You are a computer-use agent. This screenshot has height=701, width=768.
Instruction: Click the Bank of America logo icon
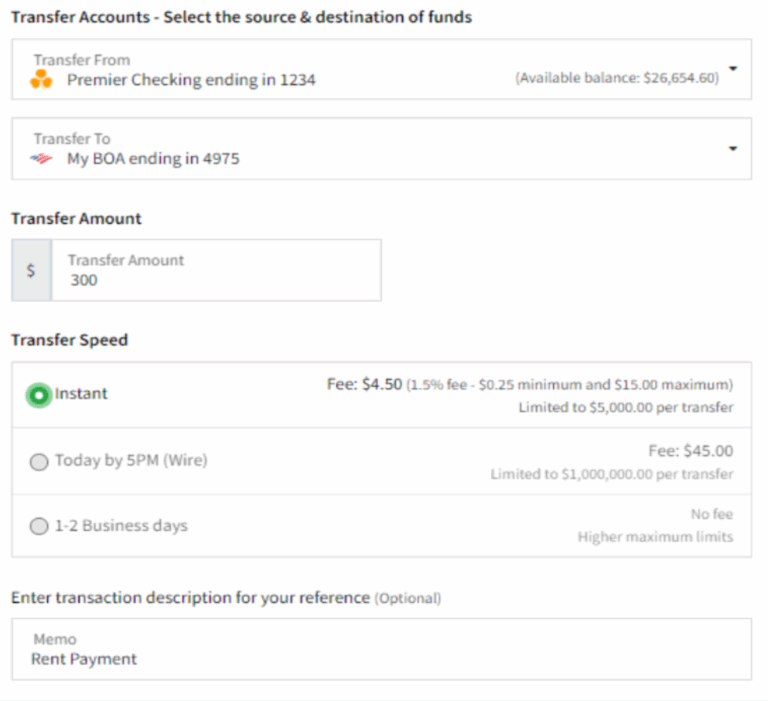pyautogui.click(x=42, y=159)
